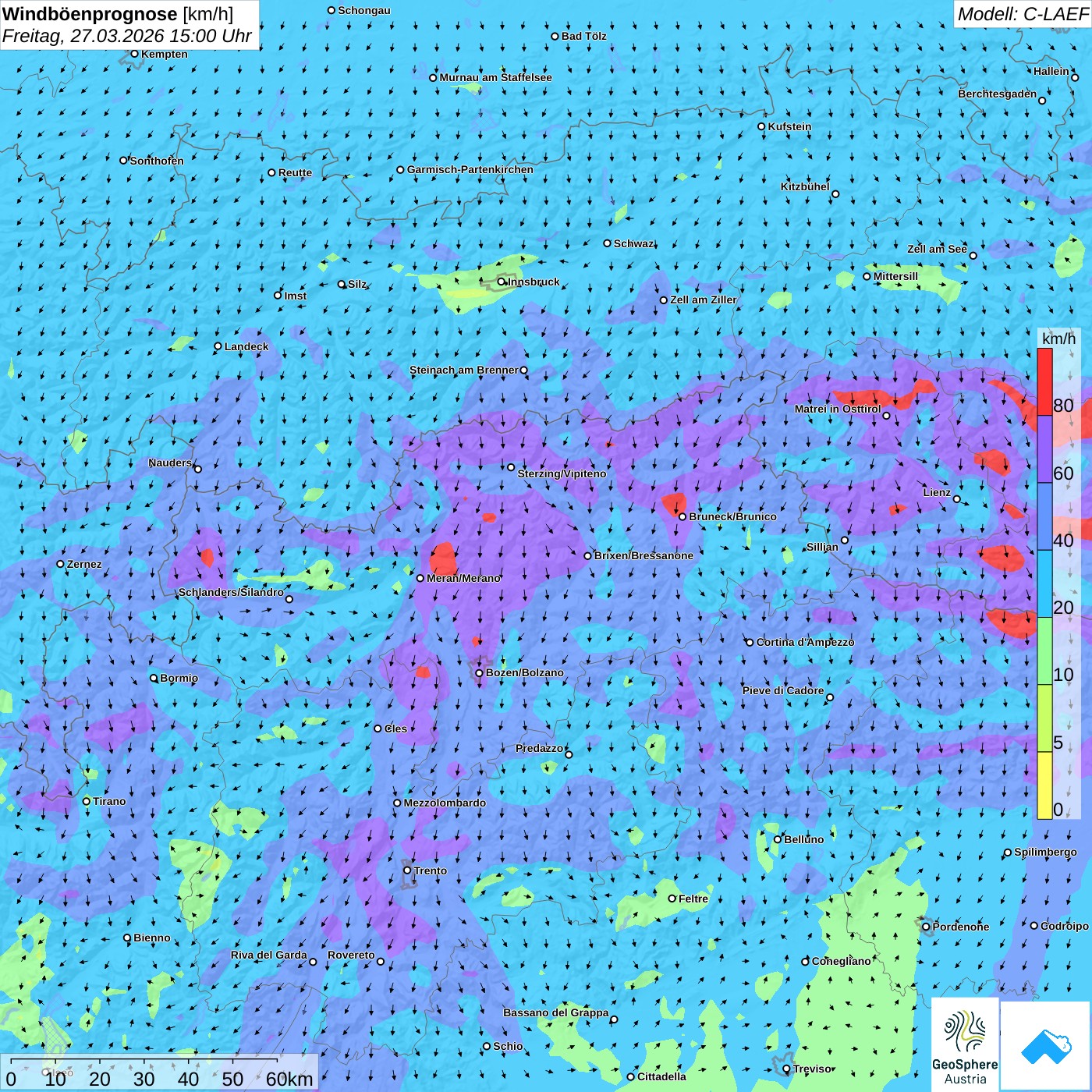Click the Trento city marker
Image resolution: width=1092 pixels, height=1092 pixels.
(x=407, y=870)
